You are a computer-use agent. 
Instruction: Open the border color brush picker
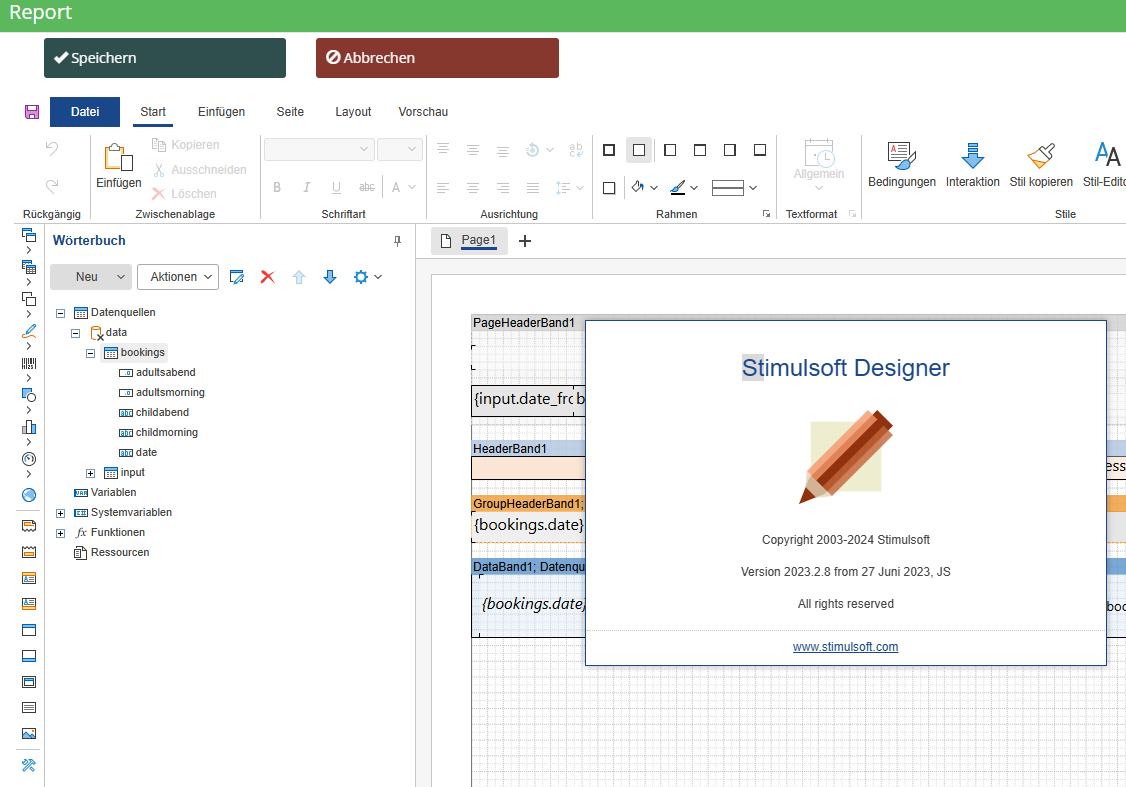(x=684, y=187)
